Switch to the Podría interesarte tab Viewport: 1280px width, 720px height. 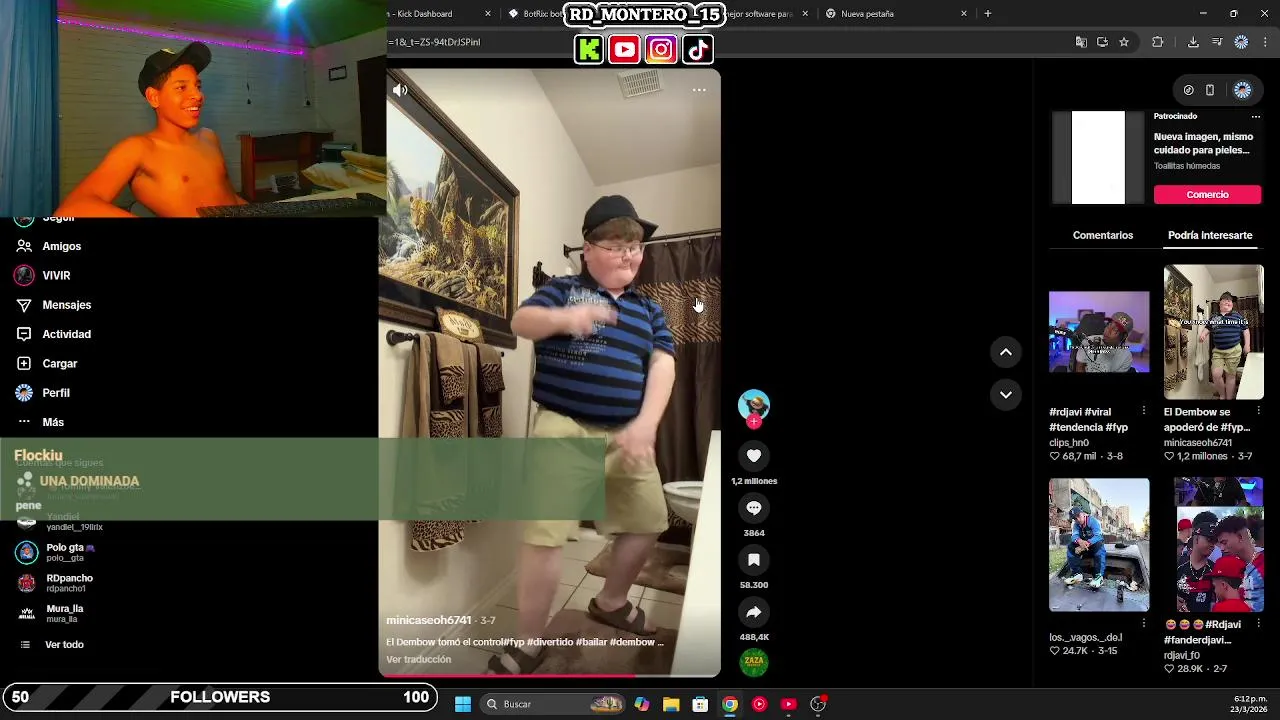(x=1210, y=235)
